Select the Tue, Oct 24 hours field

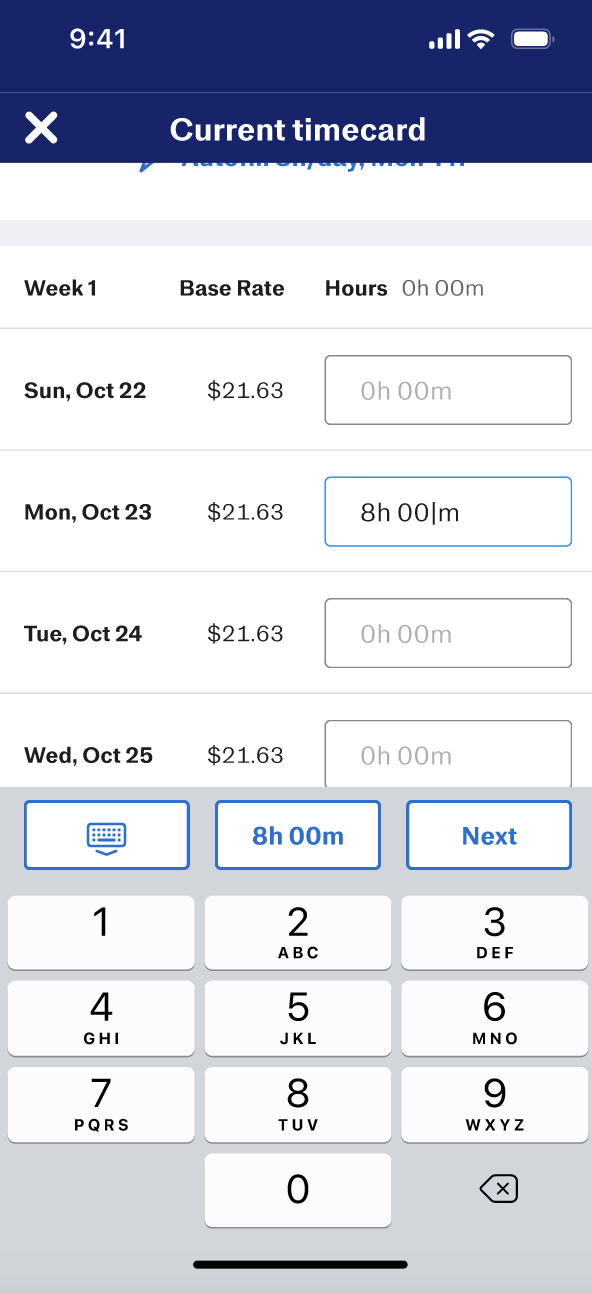click(448, 633)
